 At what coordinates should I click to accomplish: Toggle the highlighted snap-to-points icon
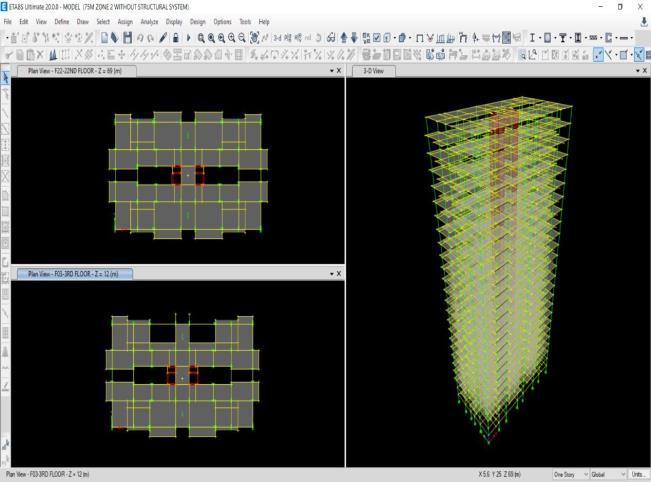tap(598, 55)
